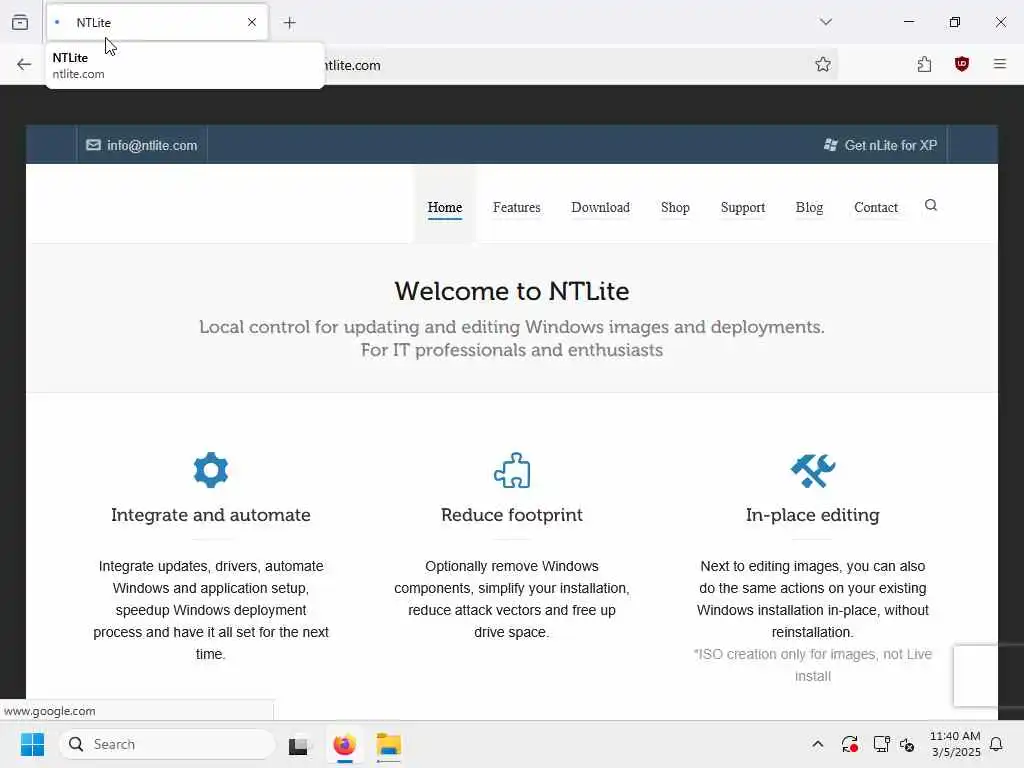The height and width of the screenshot is (768, 1024).
Task: Click the Integrate and automate heading
Action: tap(211, 515)
